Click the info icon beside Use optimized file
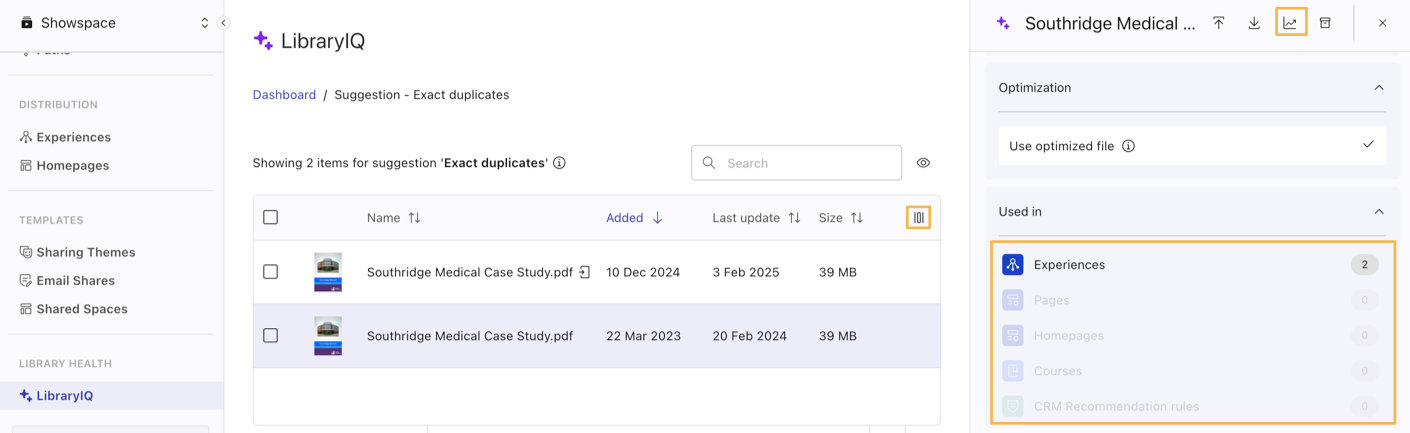Viewport: 1410px width, 433px height. [x=1128, y=146]
